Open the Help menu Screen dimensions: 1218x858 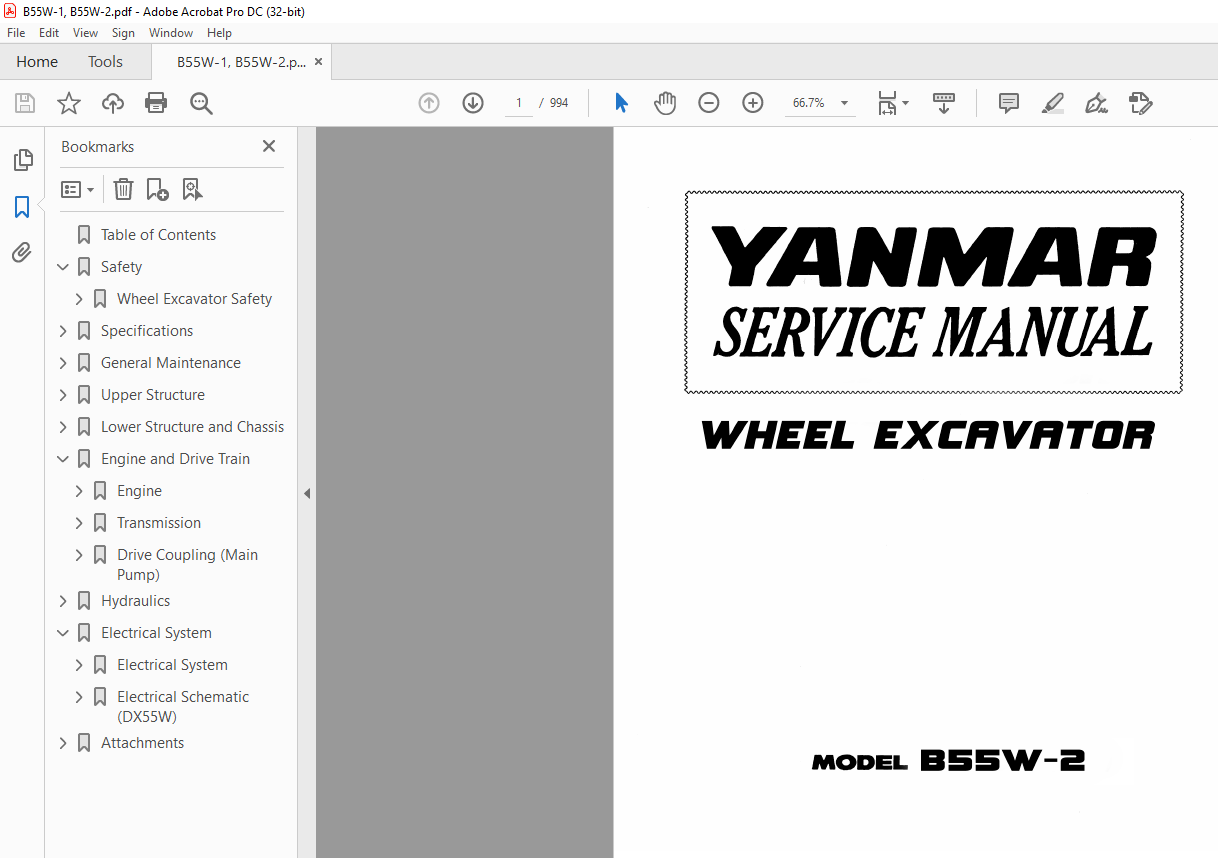click(220, 33)
